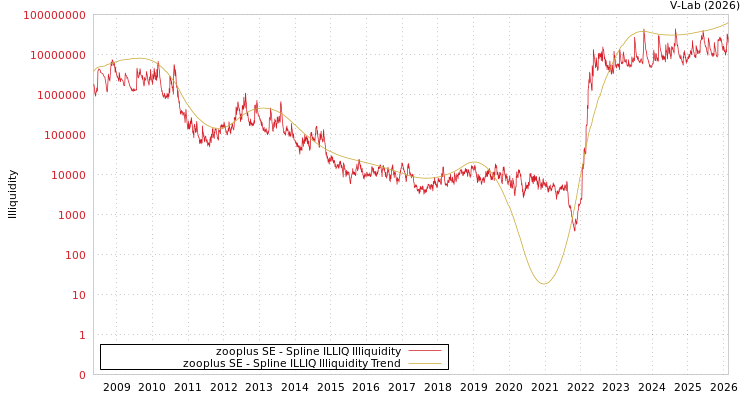Click the 2024 x-axis label
This screenshot has width=750, height=400.
pyautogui.click(x=652, y=387)
